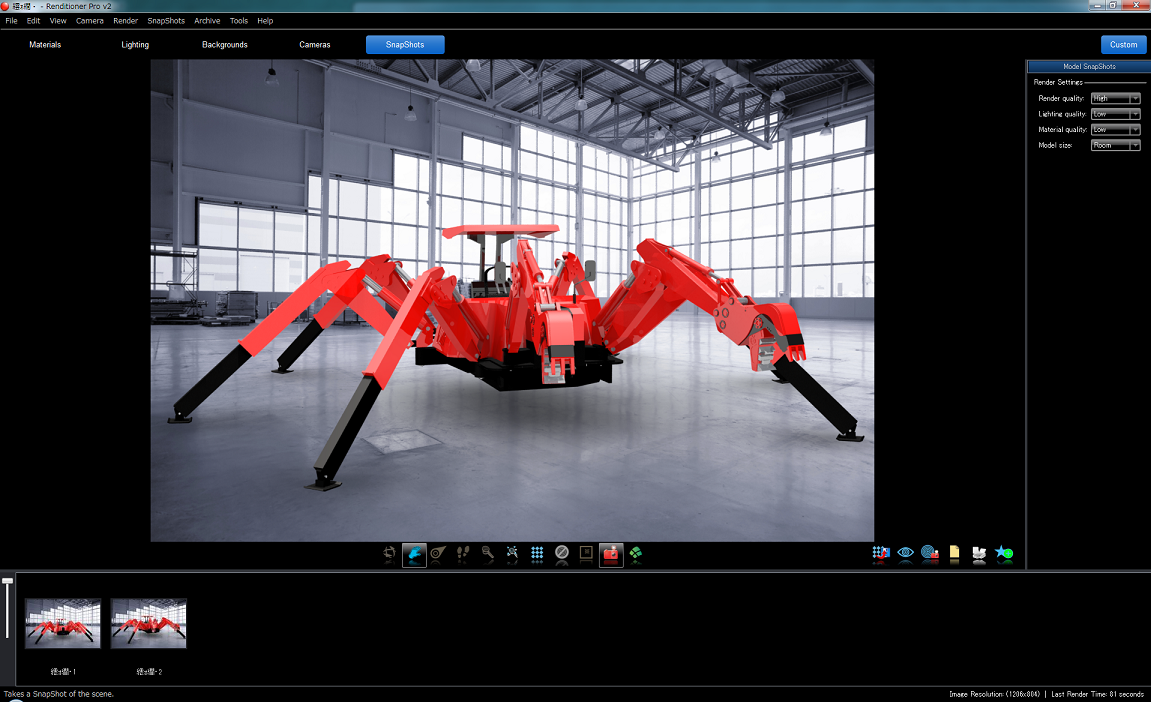Screen dimensions: 1151x702
Task: Toggle the prohibit render overlay icon
Action: coord(562,553)
